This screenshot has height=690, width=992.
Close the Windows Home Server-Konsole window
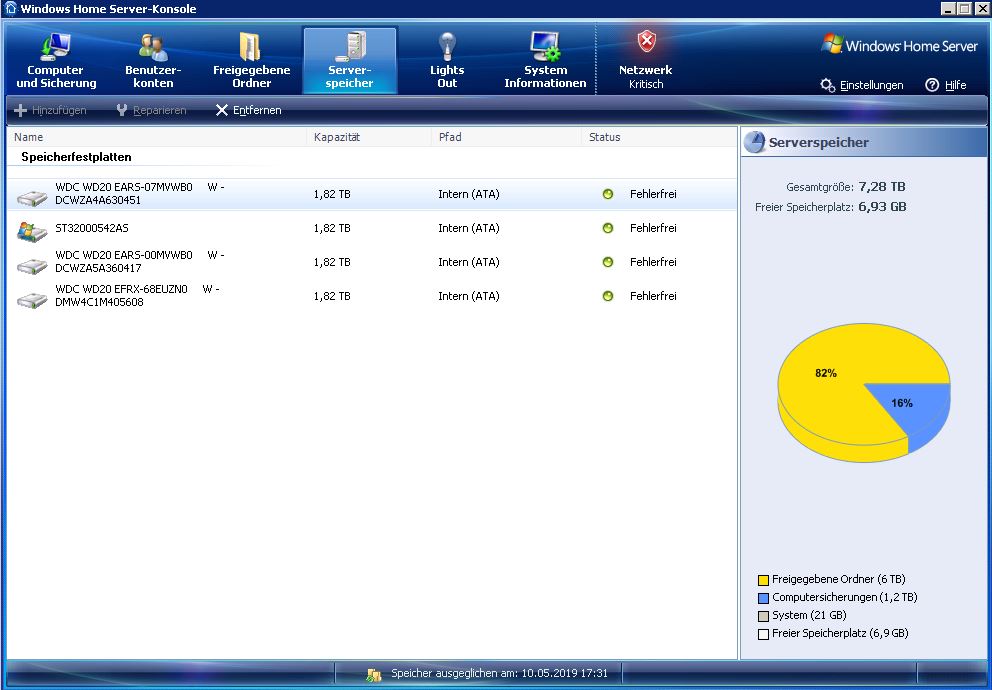click(x=981, y=8)
